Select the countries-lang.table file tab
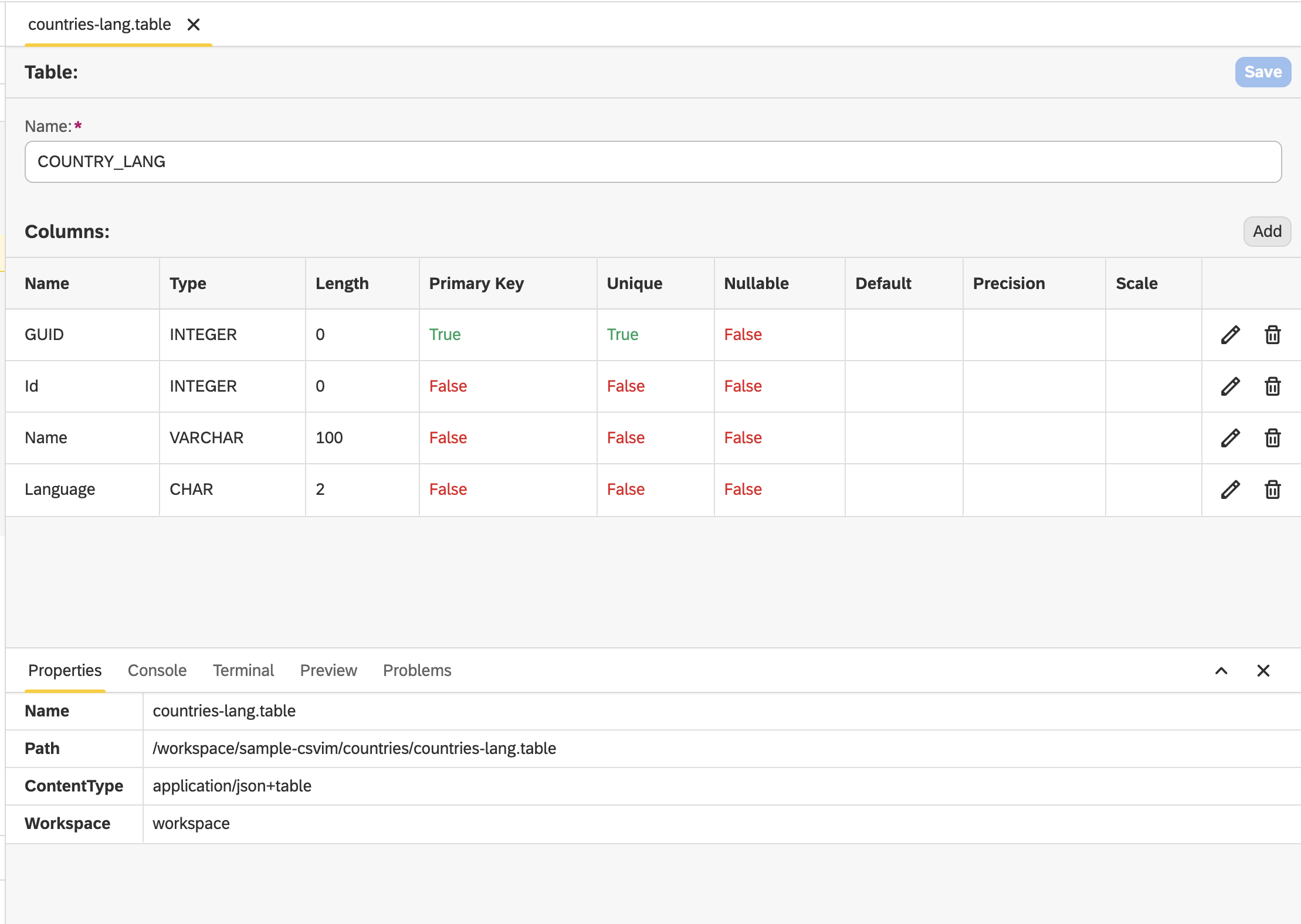The image size is (1301, 924). 100,25
